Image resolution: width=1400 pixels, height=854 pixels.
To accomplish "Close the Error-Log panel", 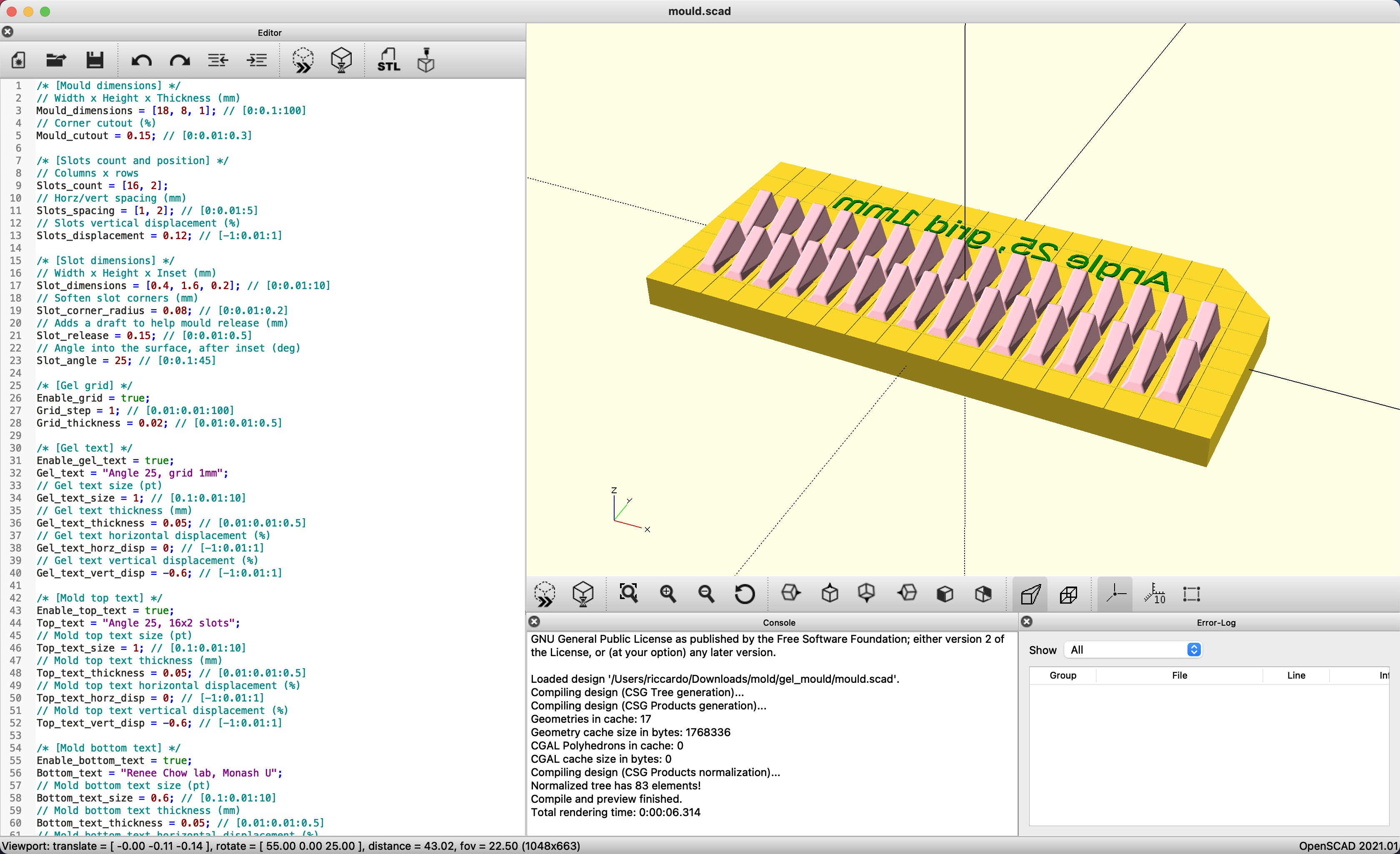I will (1027, 622).
